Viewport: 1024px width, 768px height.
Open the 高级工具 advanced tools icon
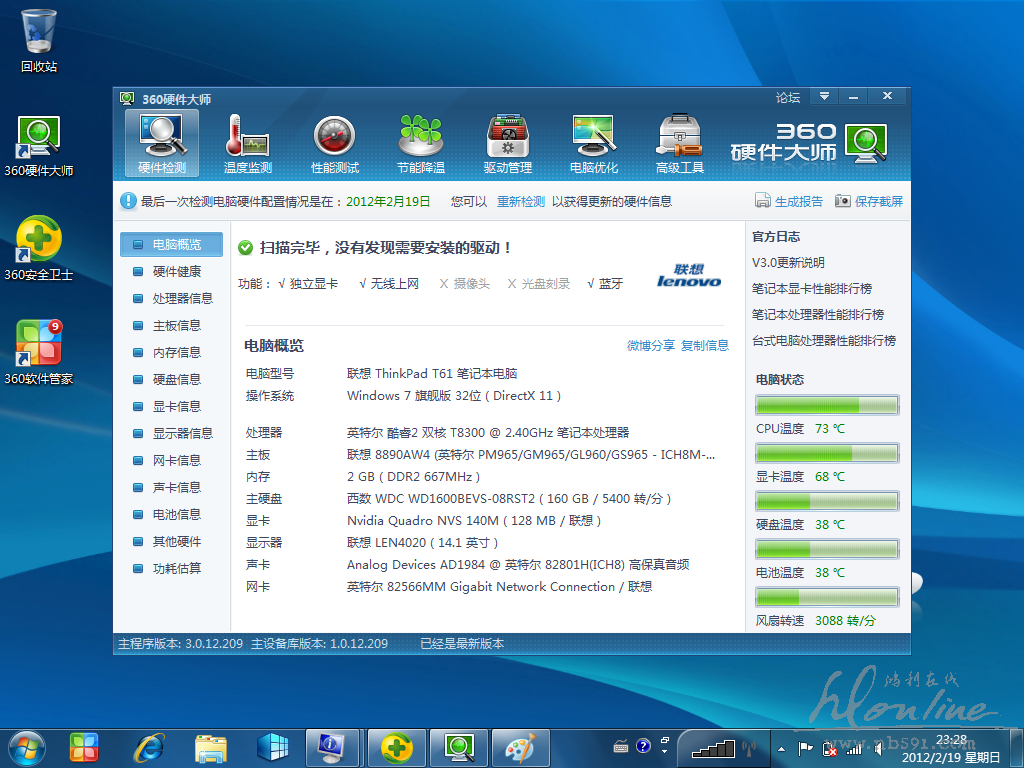tap(680, 142)
